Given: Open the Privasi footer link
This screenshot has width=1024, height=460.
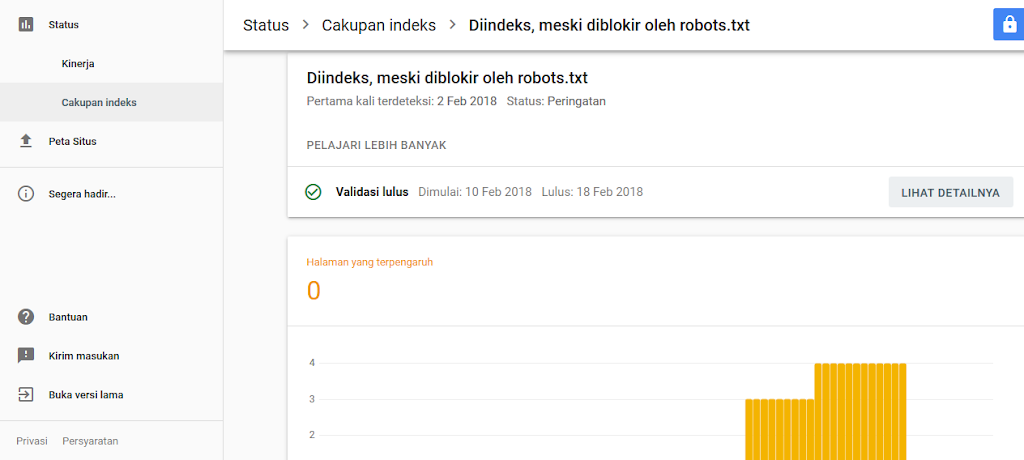Looking at the screenshot, I should tap(32, 441).
